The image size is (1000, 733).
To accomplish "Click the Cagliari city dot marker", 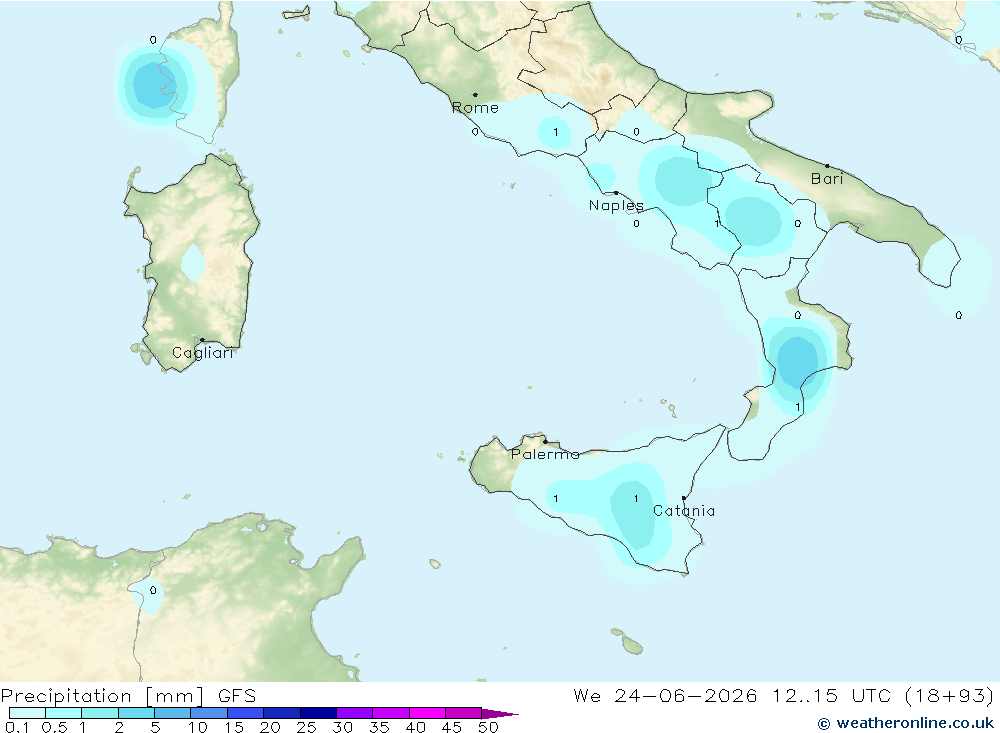I will 202,340.
